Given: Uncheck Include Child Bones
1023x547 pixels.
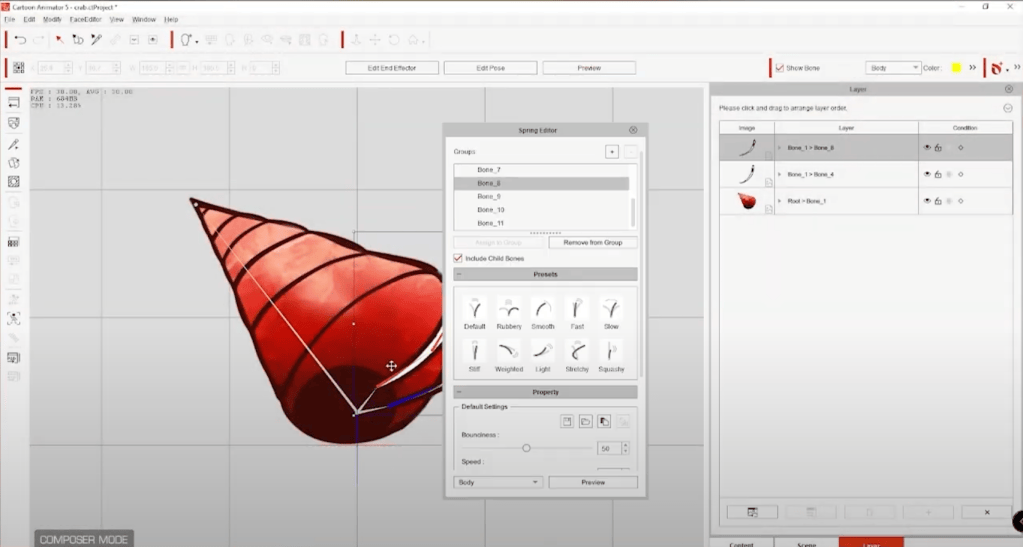Looking at the screenshot, I should pyautogui.click(x=458, y=258).
